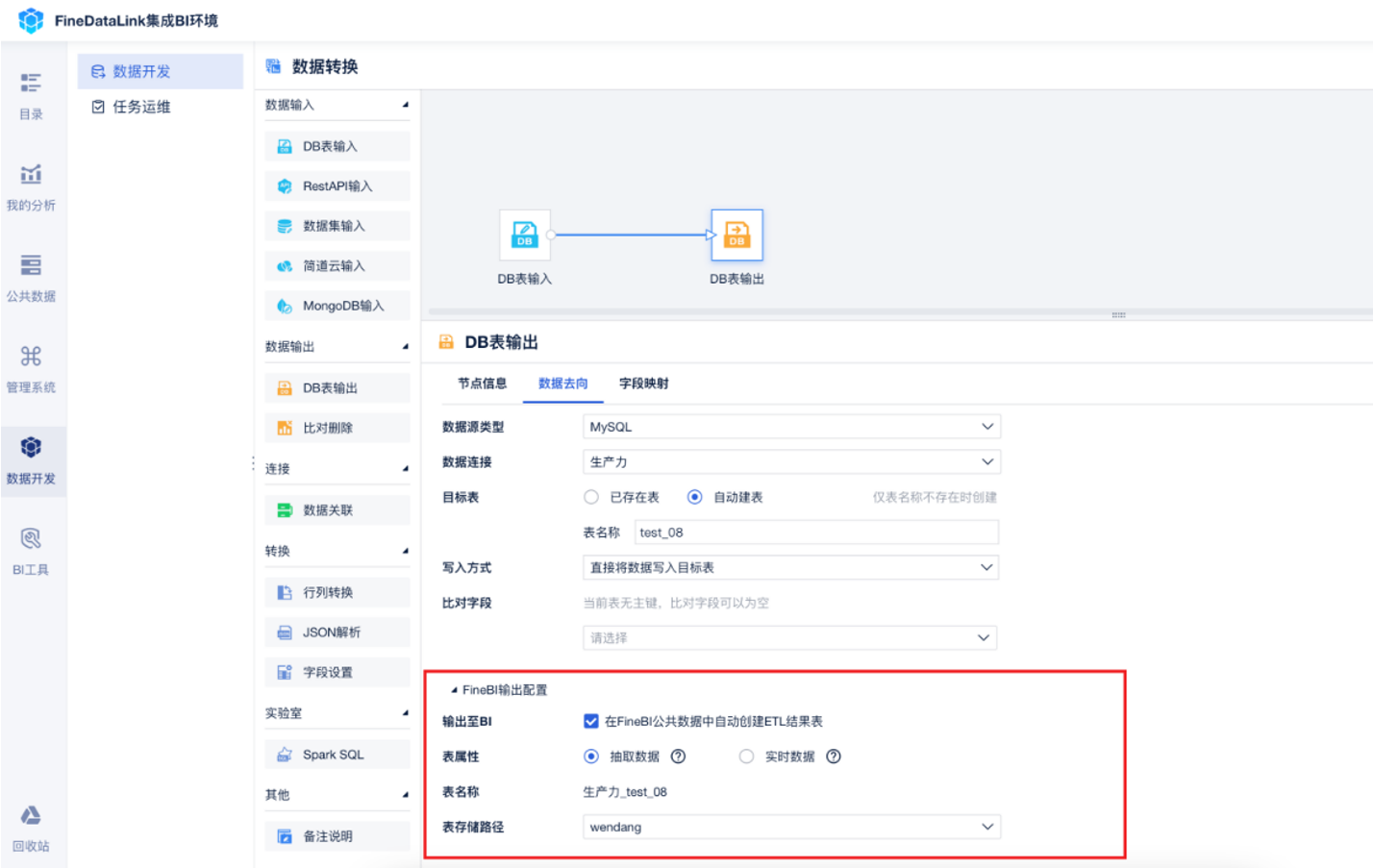The height and width of the screenshot is (868, 1373).
Task: Select the 抽取数据 radio option
Action: 591,756
